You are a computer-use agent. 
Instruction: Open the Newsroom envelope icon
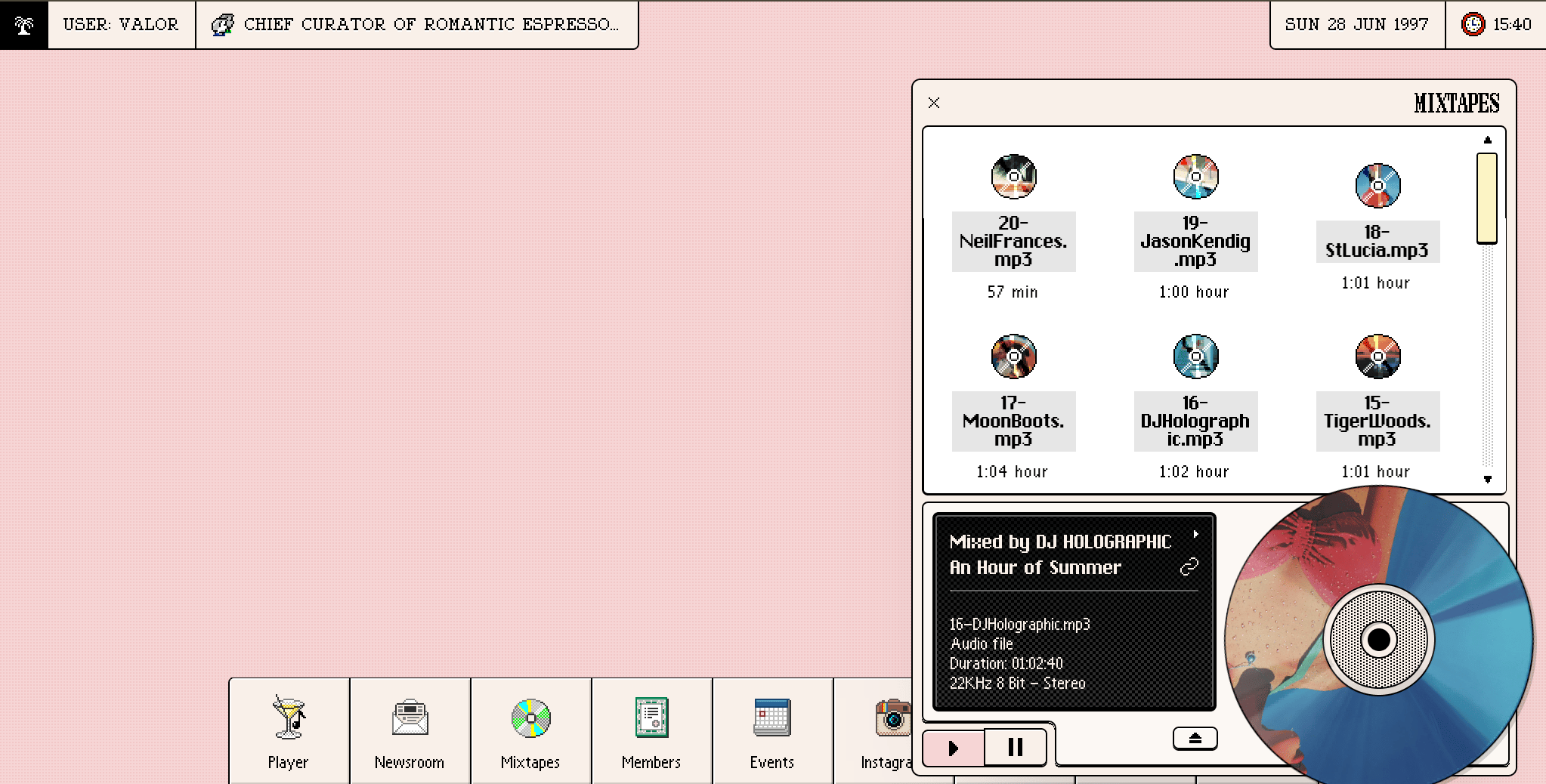coord(410,717)
